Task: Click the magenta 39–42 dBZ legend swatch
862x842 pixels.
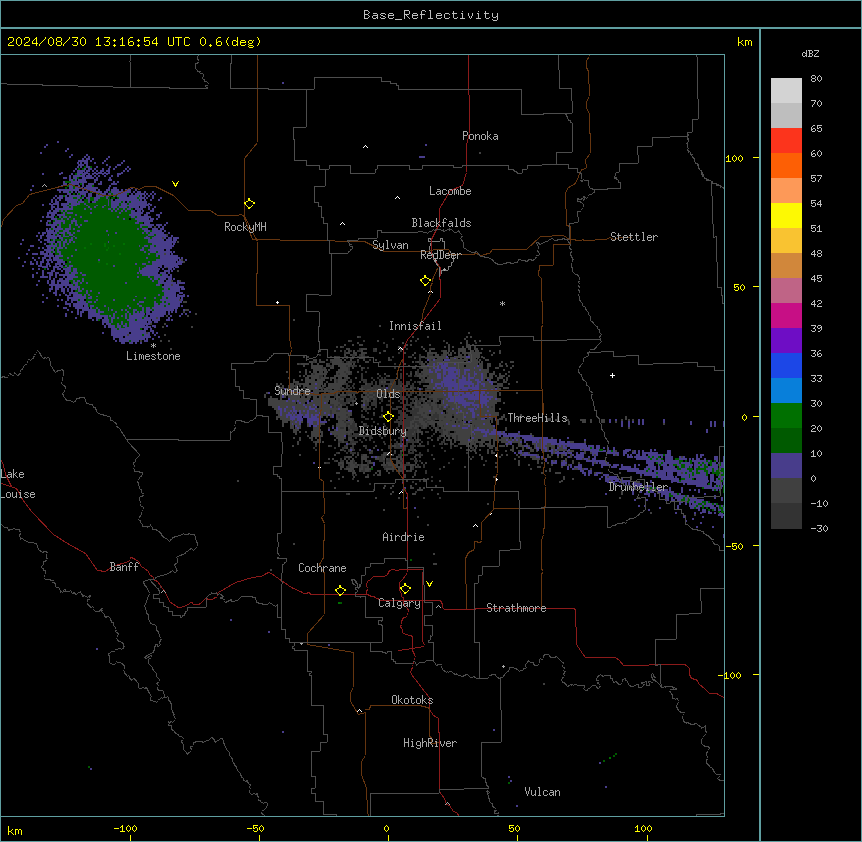Action: (x=786, y=316)
